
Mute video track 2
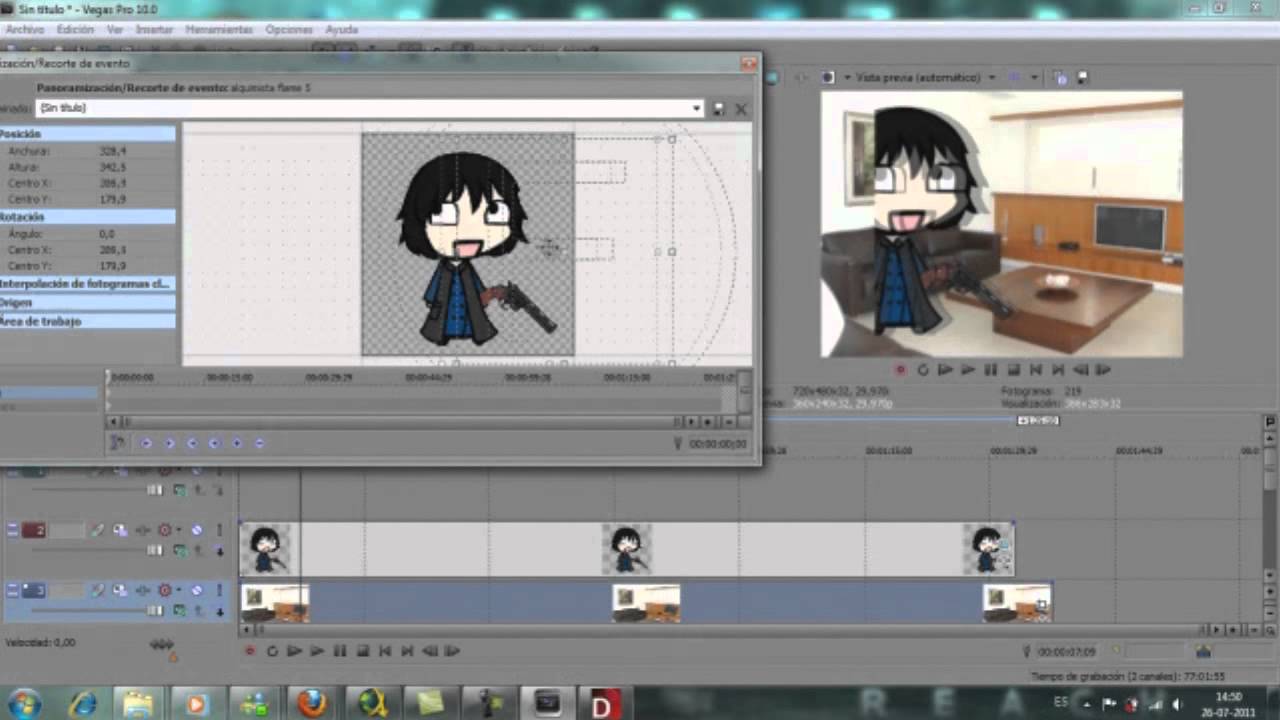point(196,531)
